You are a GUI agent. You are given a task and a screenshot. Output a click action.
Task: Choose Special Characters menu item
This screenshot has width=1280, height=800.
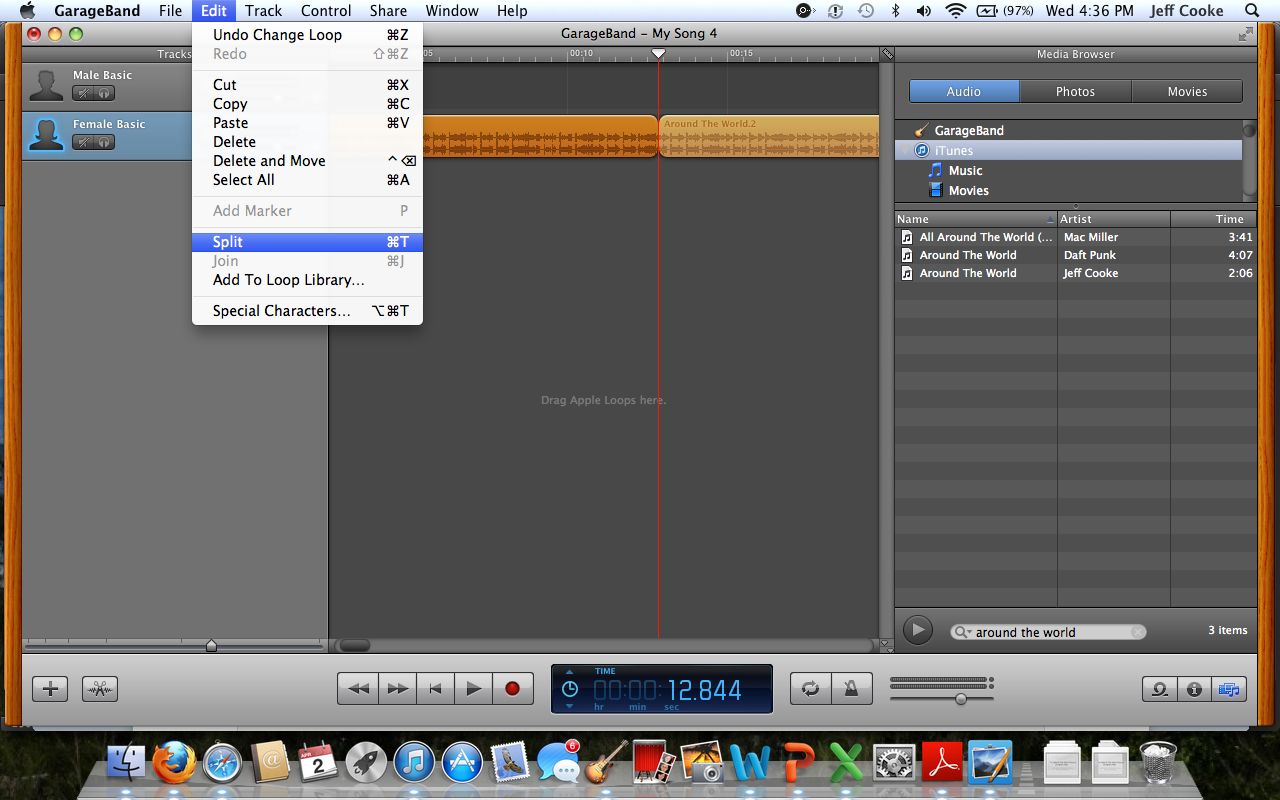pos(307,311)
